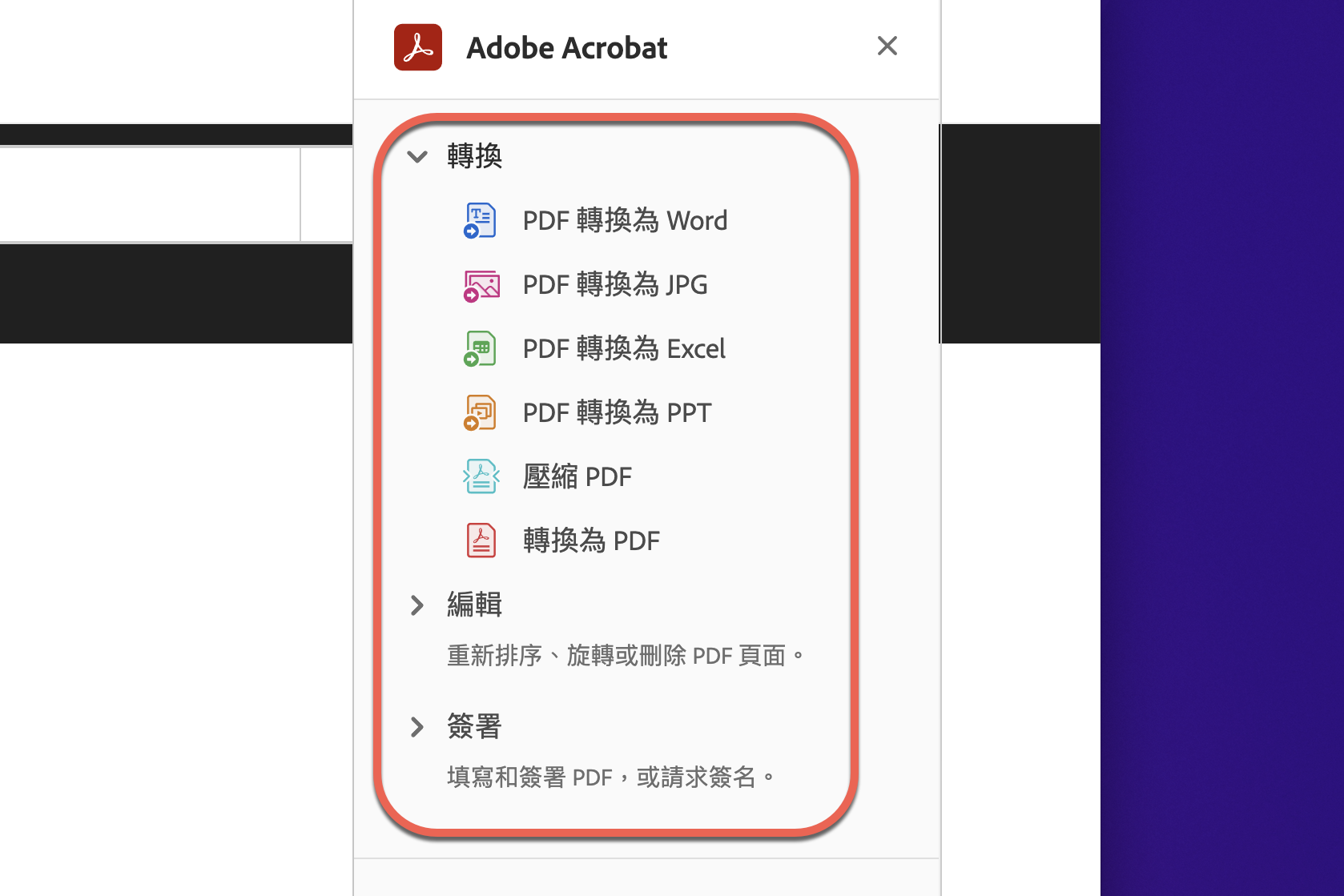The height and width of the screenshot is (896, 1344).
Task: Click the Adobe Acrobat red logo
Action: coord(417,46)
